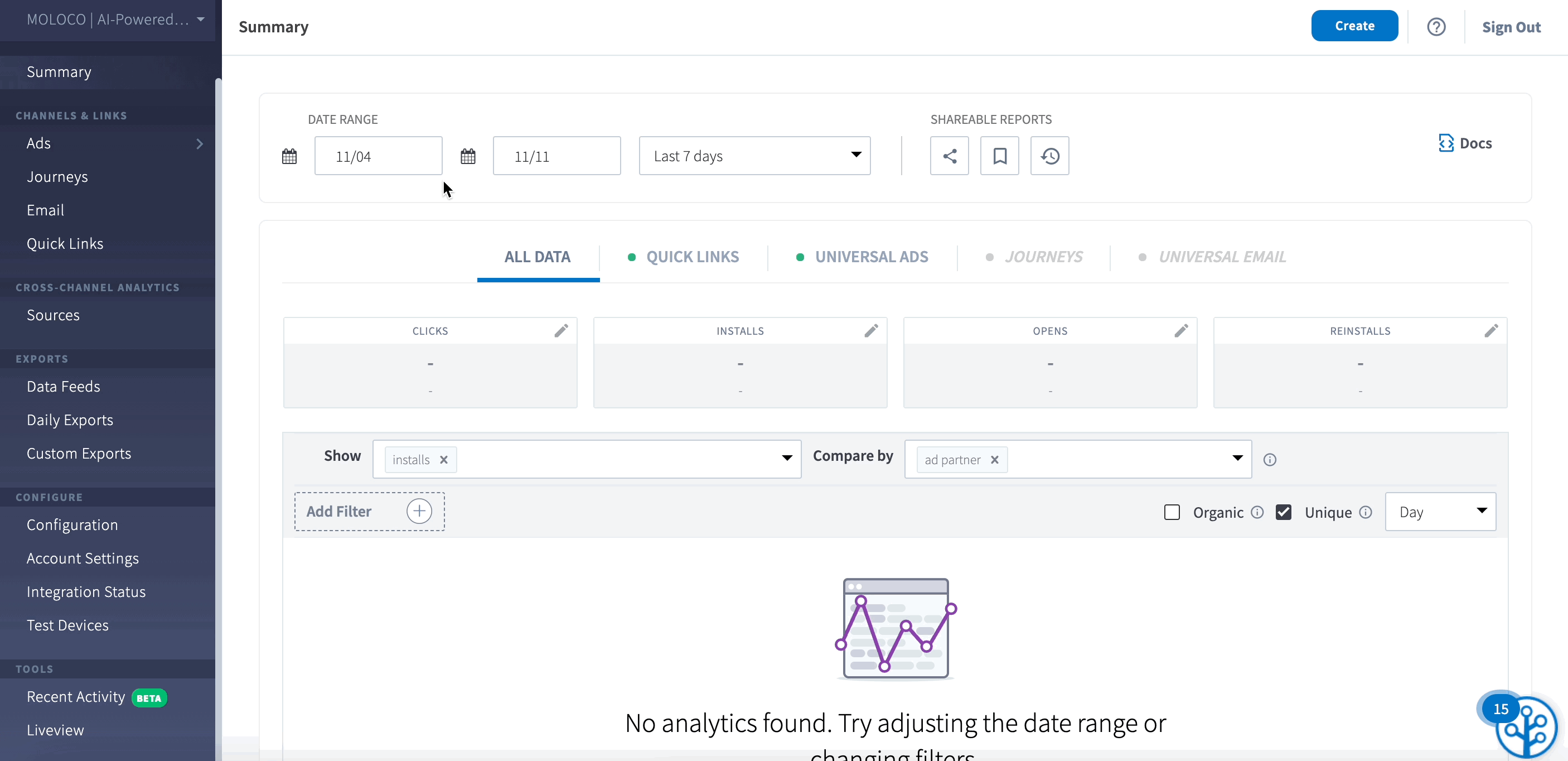1568x761 pixels.
Task: Click the Compare by info icon
Action: point(1270,460)
